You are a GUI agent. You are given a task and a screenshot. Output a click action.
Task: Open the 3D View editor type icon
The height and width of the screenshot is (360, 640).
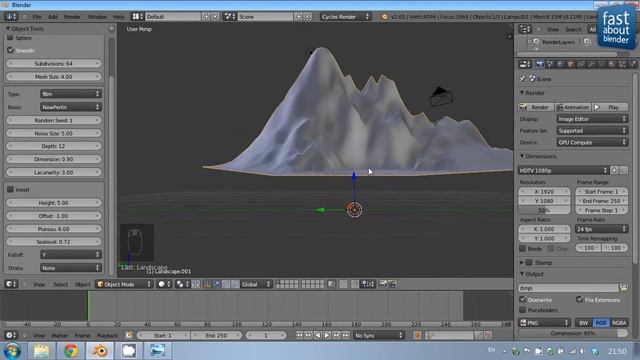click(x=11, y=284)
